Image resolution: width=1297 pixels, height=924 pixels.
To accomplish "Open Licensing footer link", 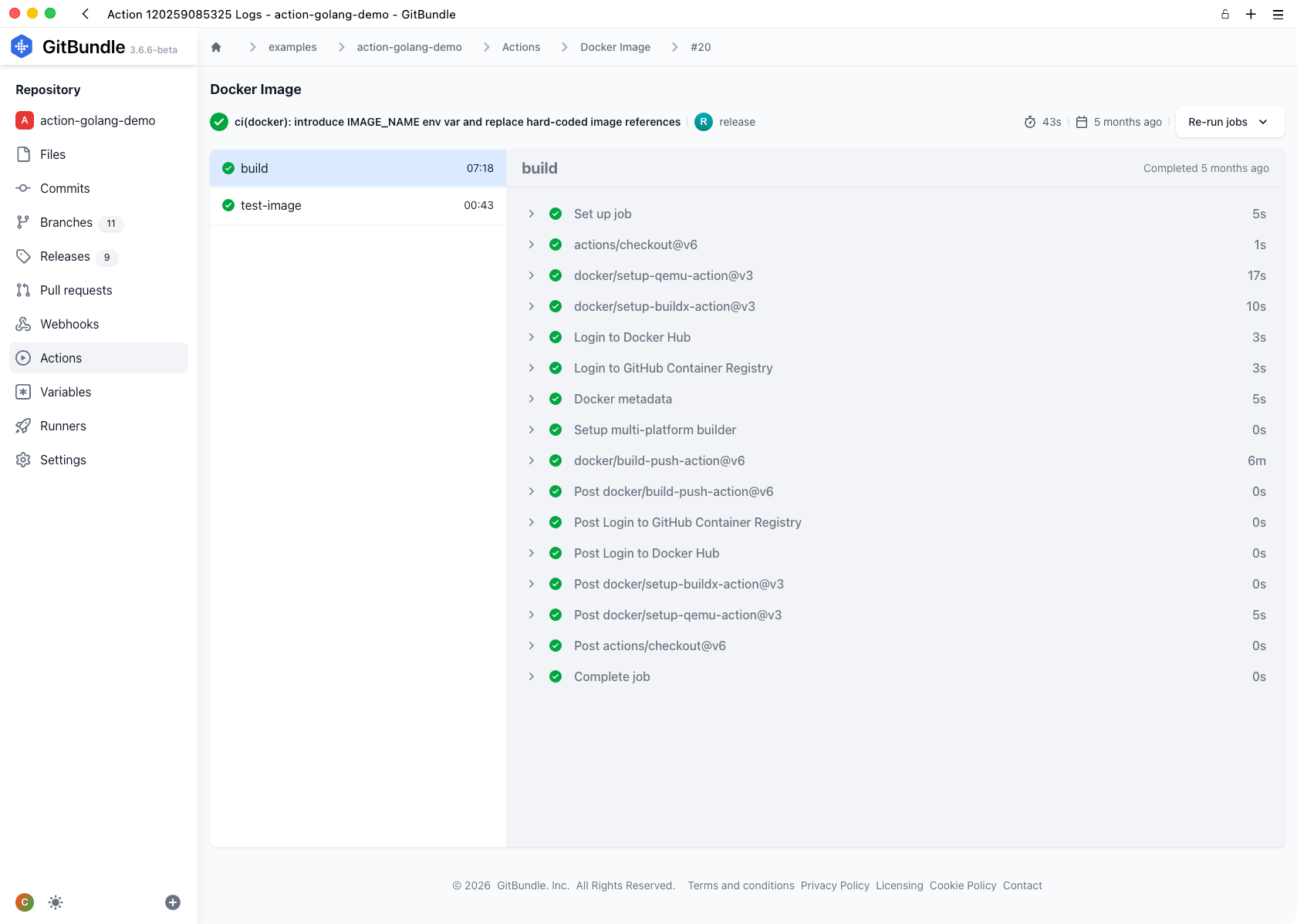I will pos(899,885).
